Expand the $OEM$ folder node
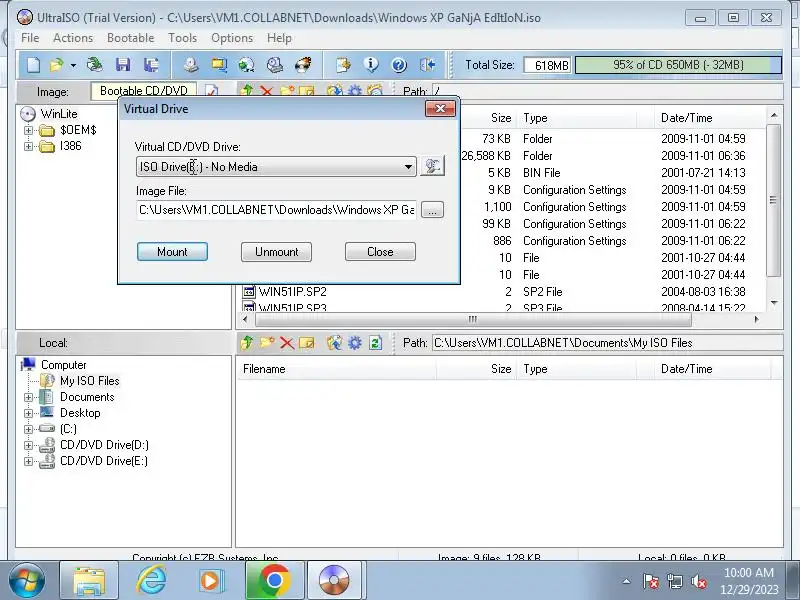Screen dimensions: 800x600 click(29, 130)
